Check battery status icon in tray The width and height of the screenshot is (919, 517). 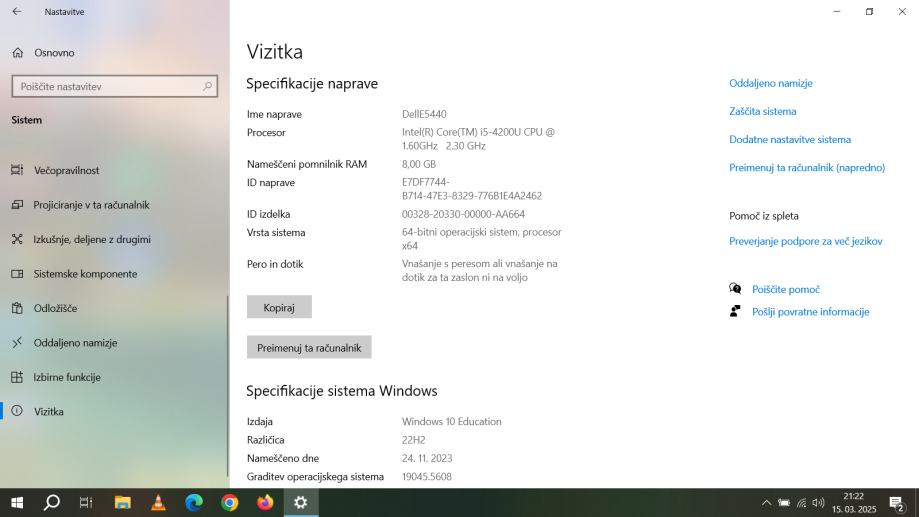coord(784,502)
